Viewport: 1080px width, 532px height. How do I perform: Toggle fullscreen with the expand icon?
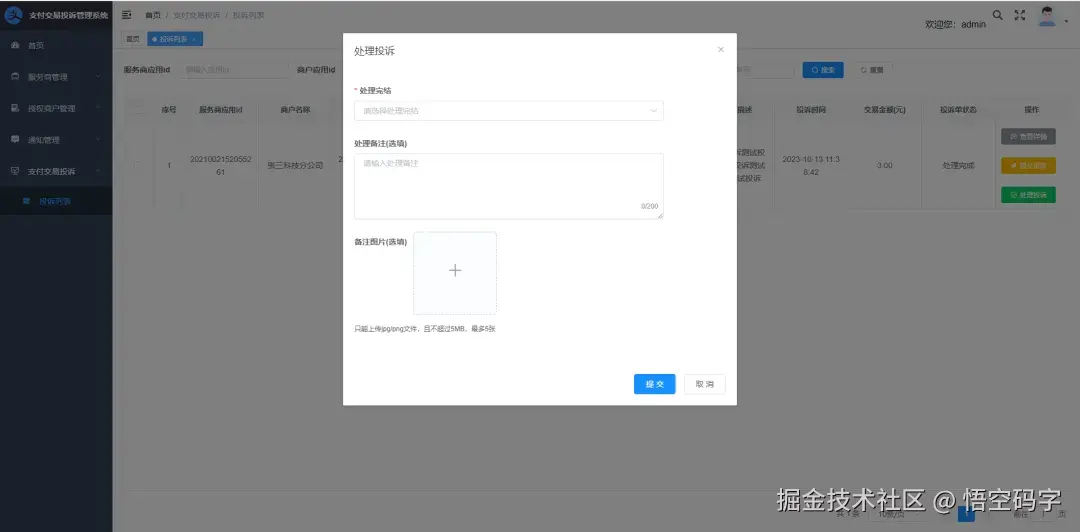1020,14
